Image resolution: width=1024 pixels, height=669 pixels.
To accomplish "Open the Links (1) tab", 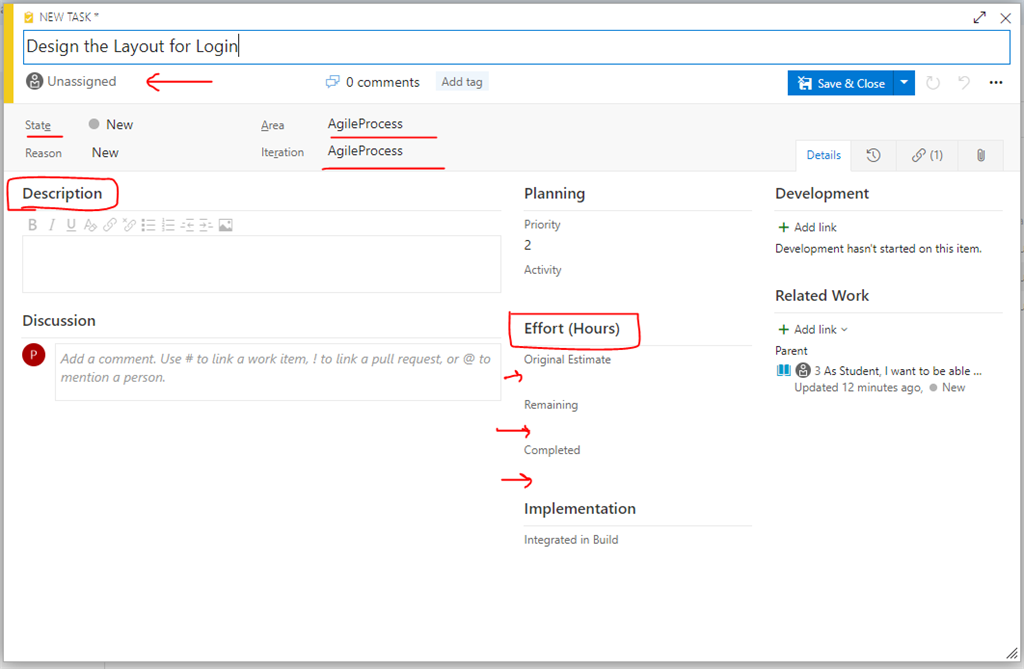I will point(927,155).
